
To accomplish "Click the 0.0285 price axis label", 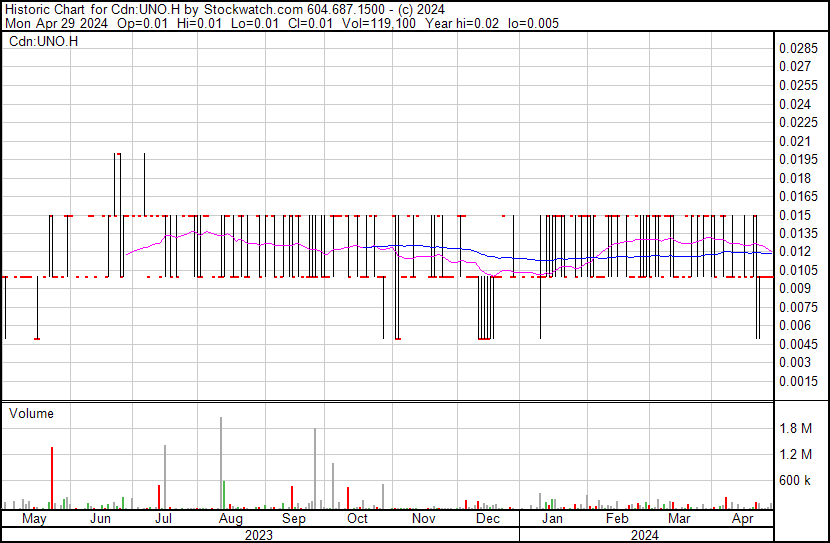I will [799, 48].
